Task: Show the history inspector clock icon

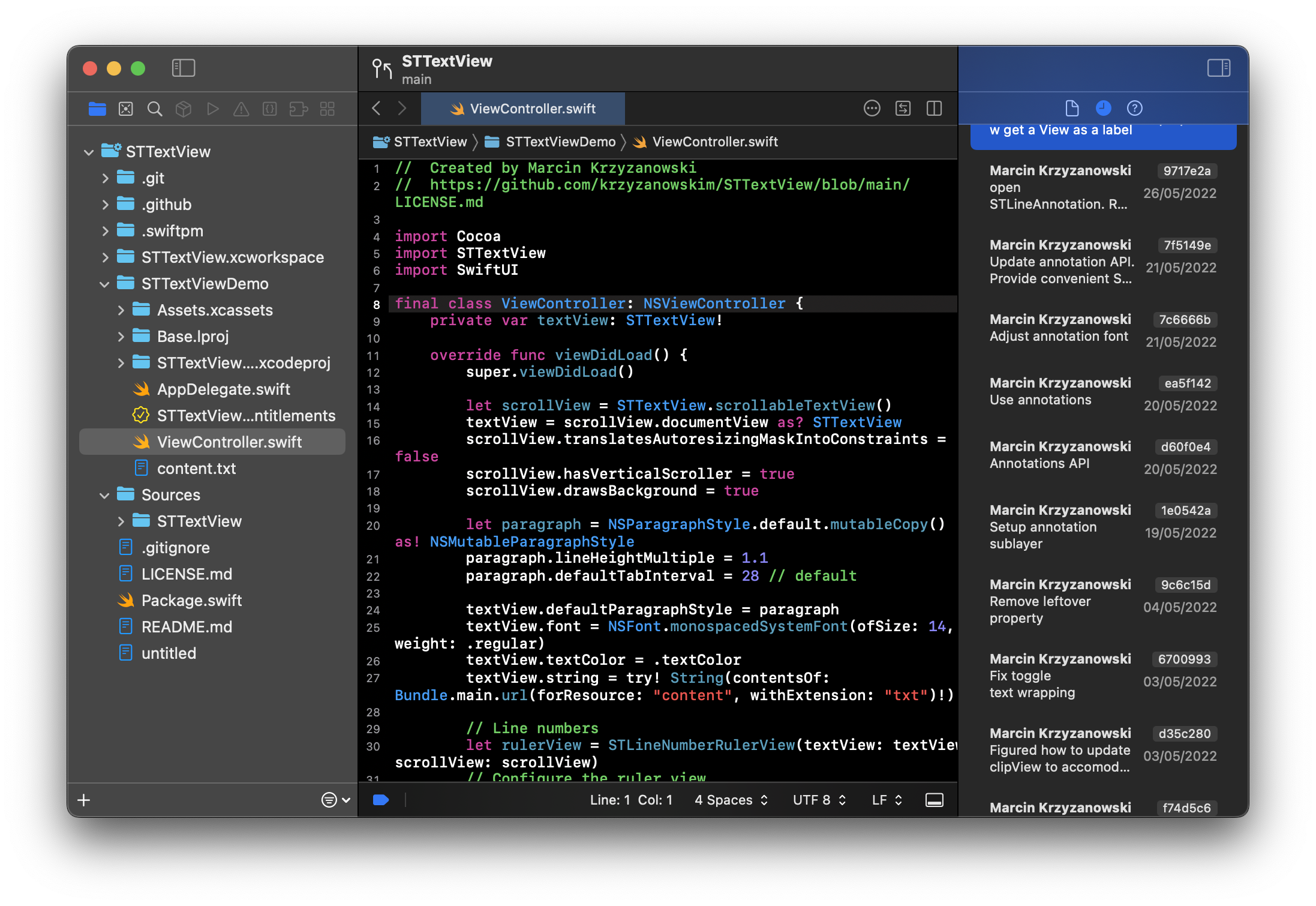Action: [1104, 108]
